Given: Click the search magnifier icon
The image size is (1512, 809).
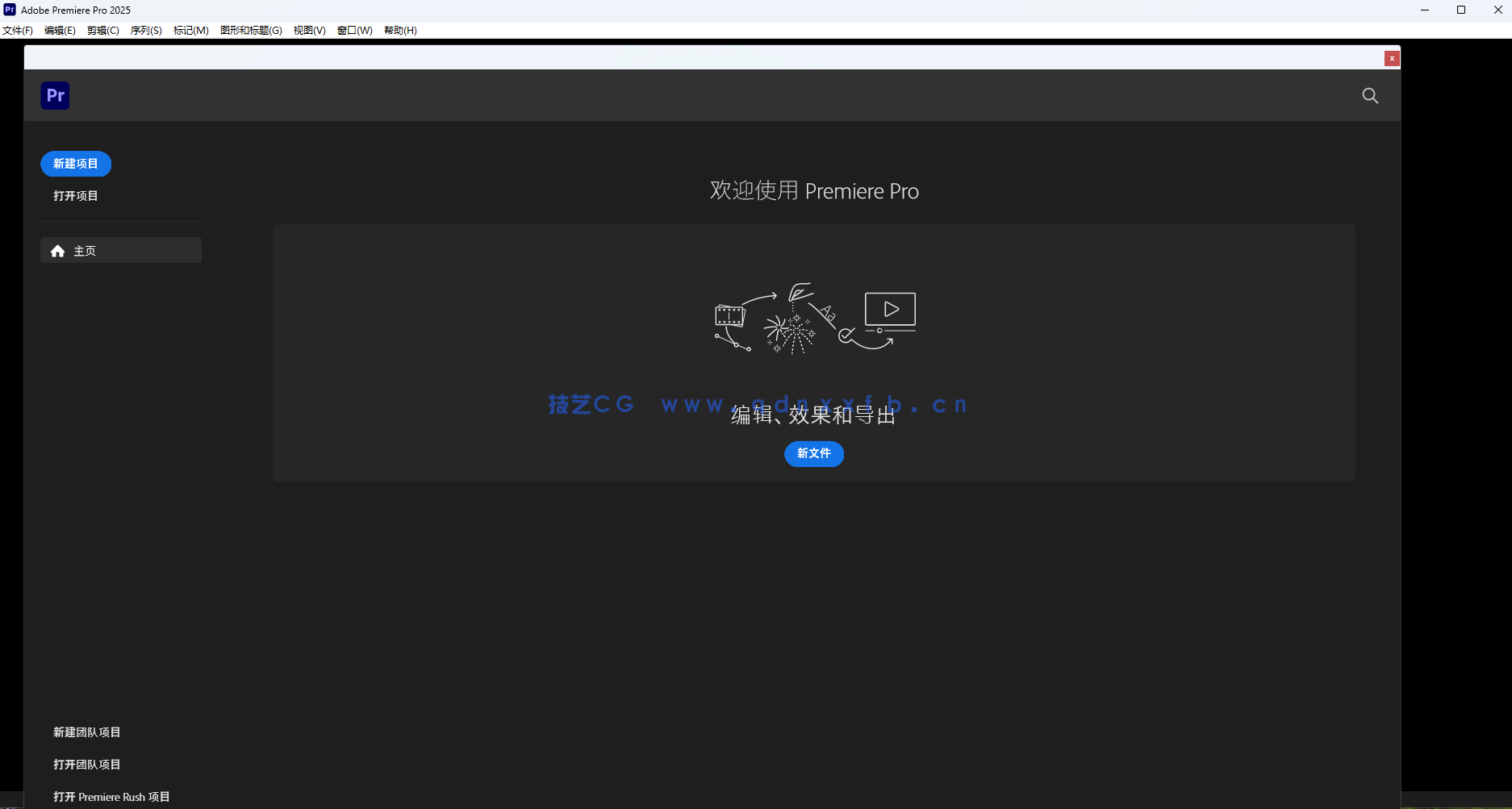Looking at the screenshot, I should click(x=1369, y=95).
